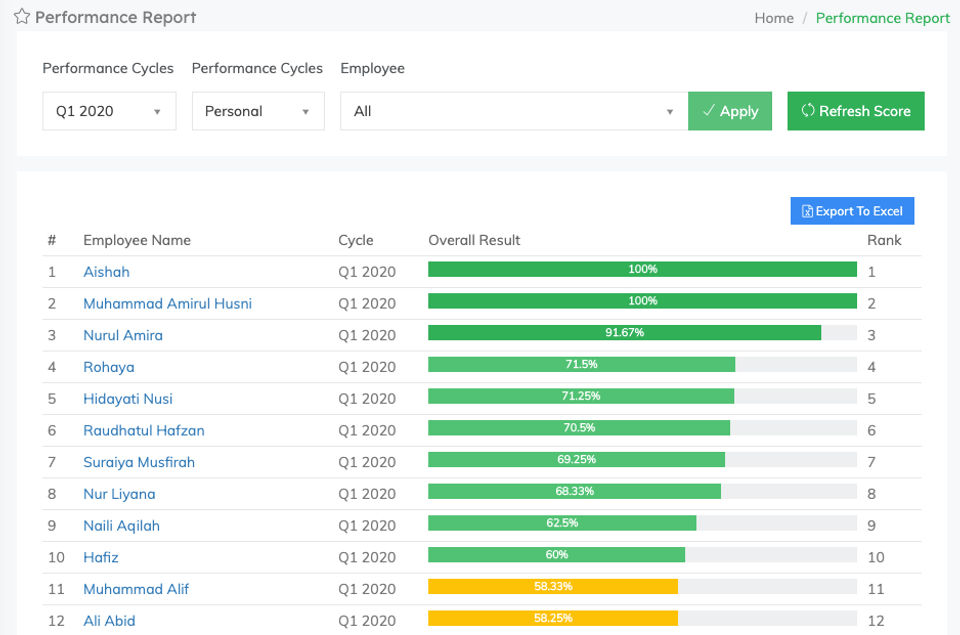Select Raudhatul Hafzan employee link
Viewport: 960px width, 635px height.
[143, 431]
